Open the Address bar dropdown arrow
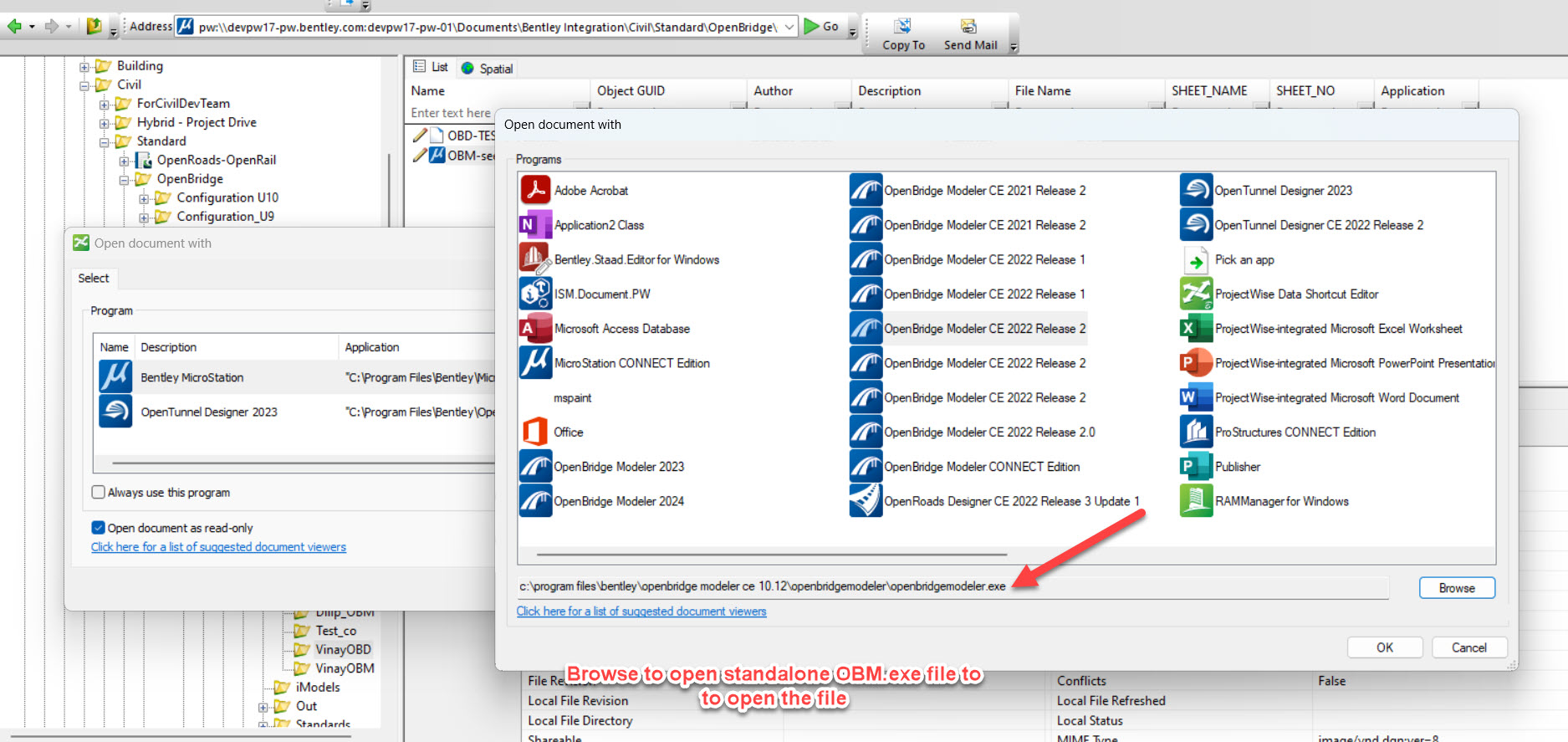This screenshot has width=1568, height=742. click(789, 27)
